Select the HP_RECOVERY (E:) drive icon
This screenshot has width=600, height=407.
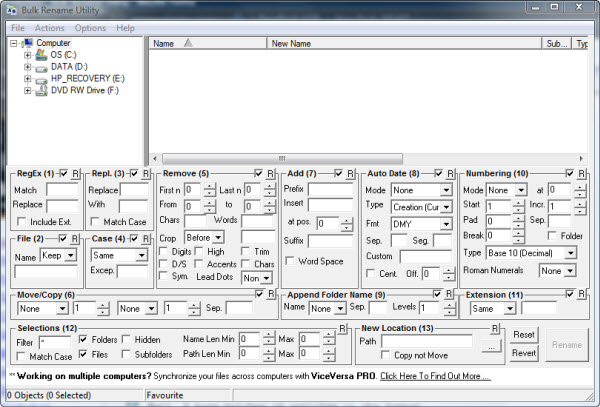(41, 80)
